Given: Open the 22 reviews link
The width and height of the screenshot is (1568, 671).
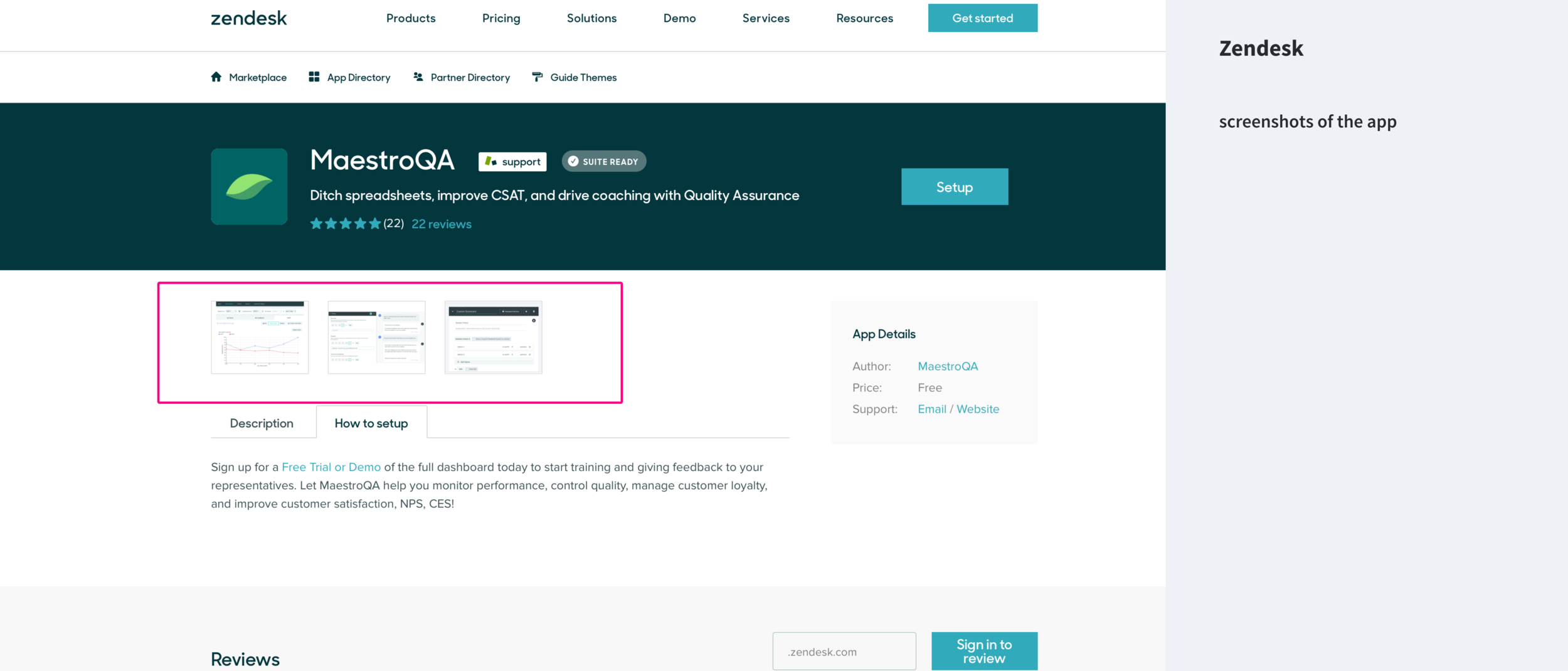Looking at the screenshot, I should 442,224.
